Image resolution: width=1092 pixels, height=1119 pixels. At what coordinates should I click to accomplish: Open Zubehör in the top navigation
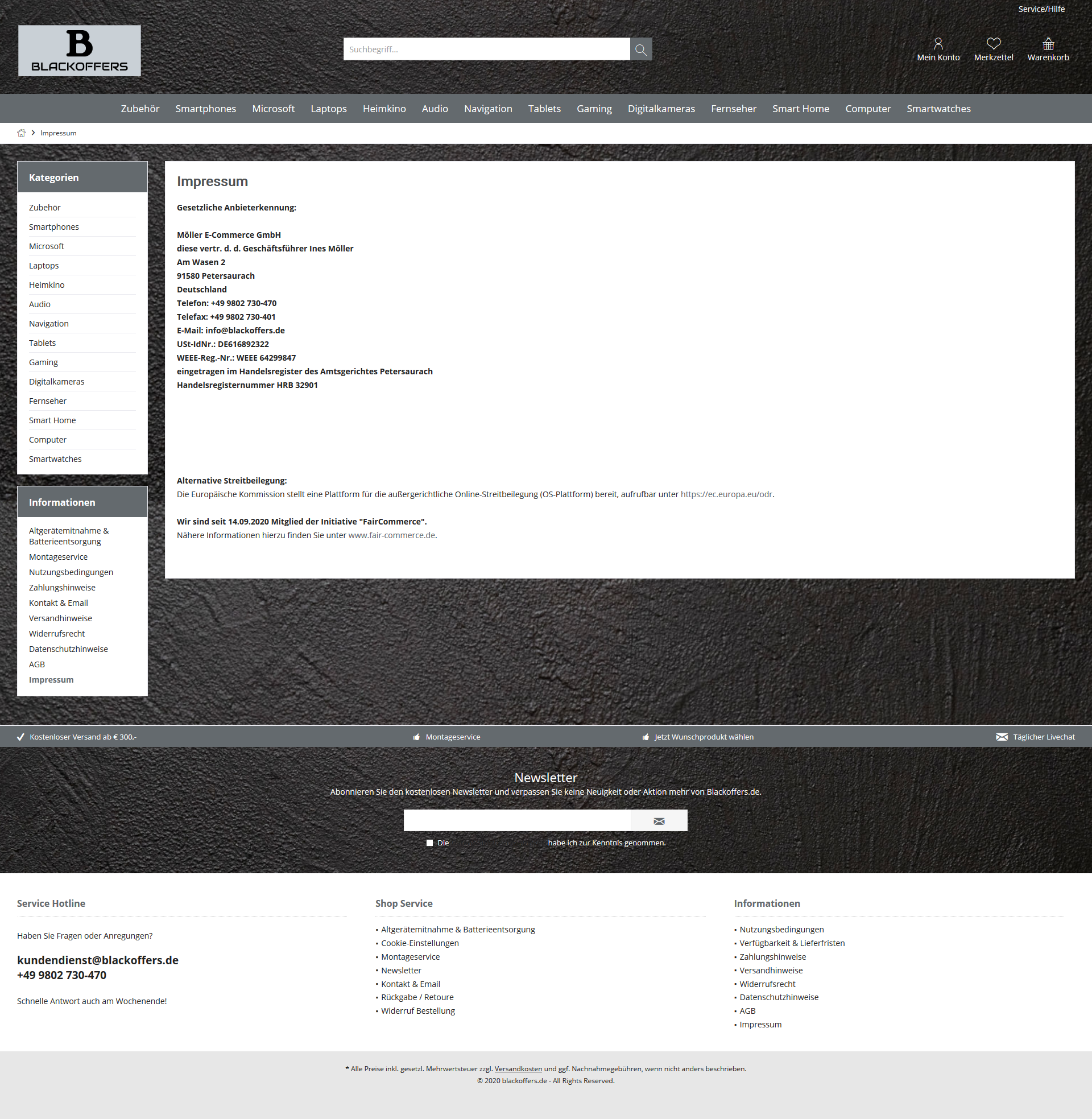pos(140,109)
